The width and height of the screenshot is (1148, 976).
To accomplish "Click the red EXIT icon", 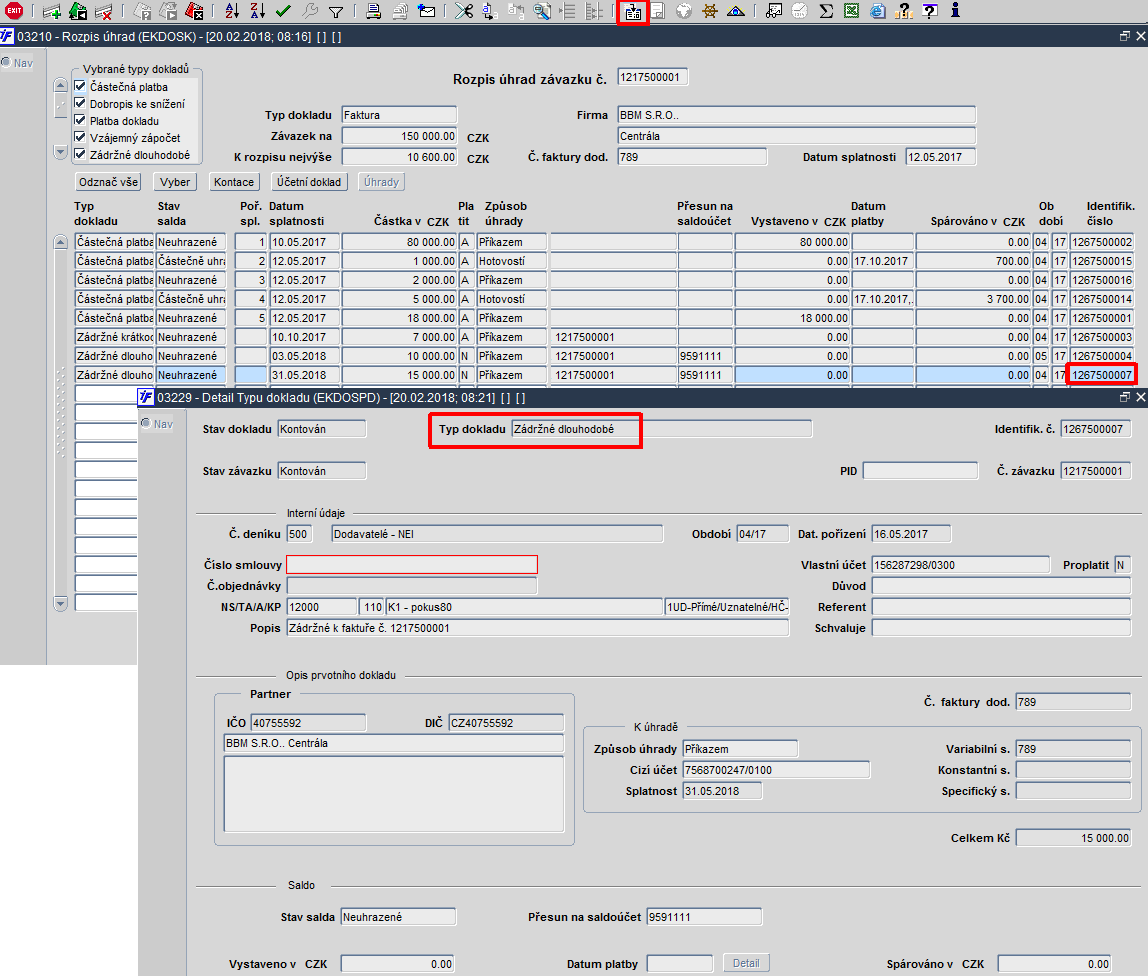I will [14, 12].
